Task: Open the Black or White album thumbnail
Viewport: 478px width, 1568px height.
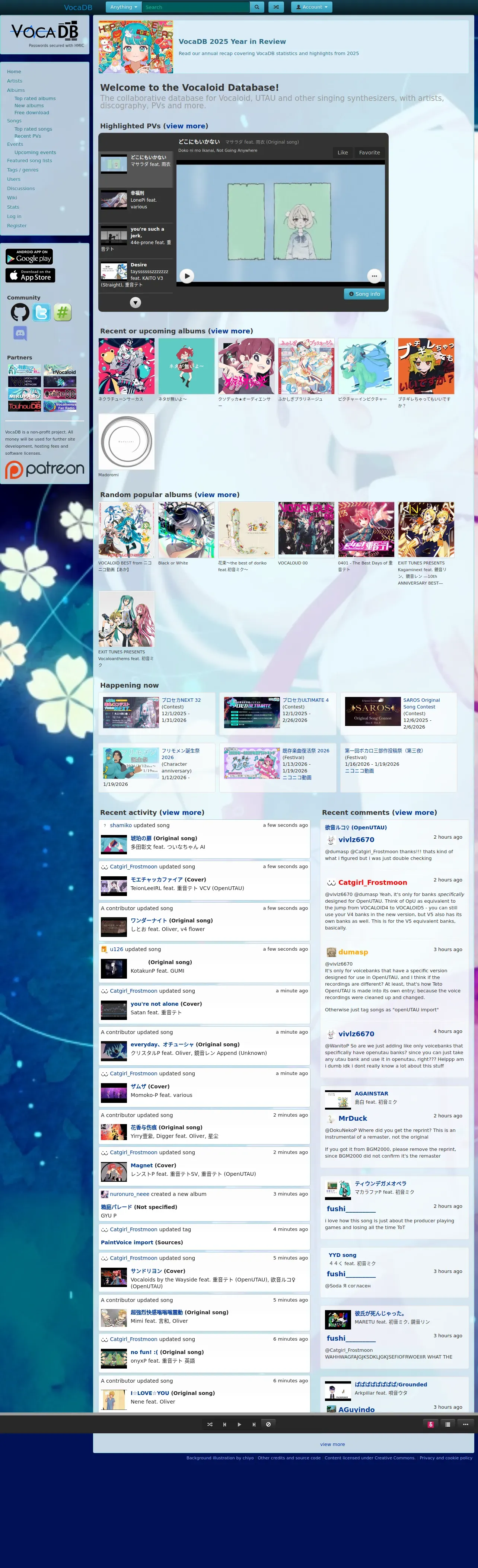Action: click(x=187, y=530)
